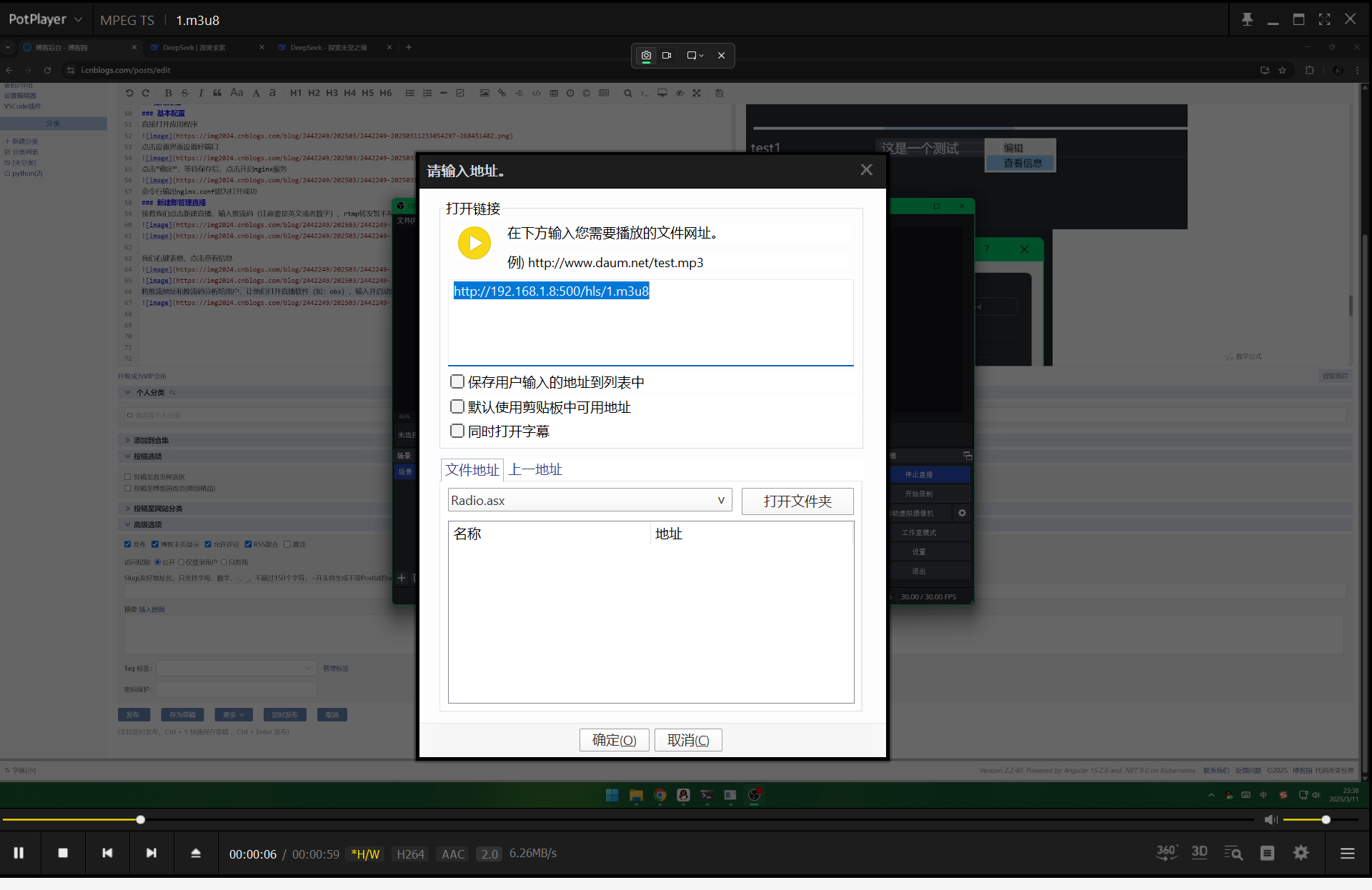The height and width of the screenshot is (890, 1372).
Task: Click the Italic icon in blog editor toolbar
Action: point(201,93)
